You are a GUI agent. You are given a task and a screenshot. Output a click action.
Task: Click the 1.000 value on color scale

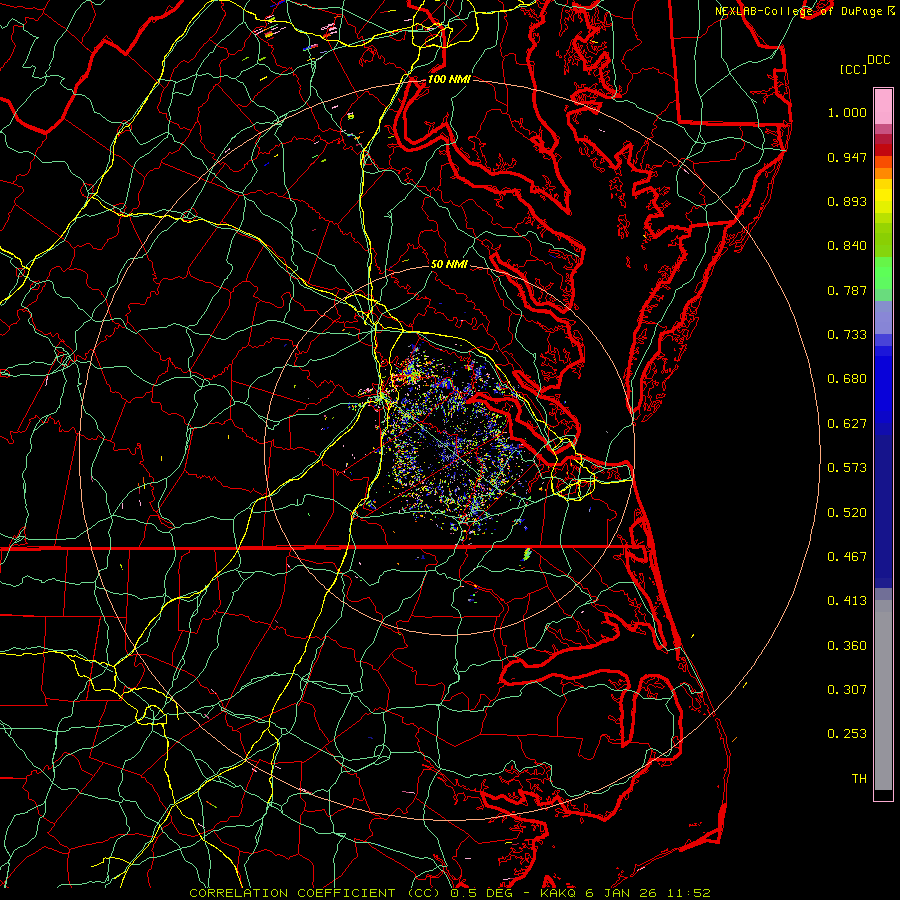point(847,112)
